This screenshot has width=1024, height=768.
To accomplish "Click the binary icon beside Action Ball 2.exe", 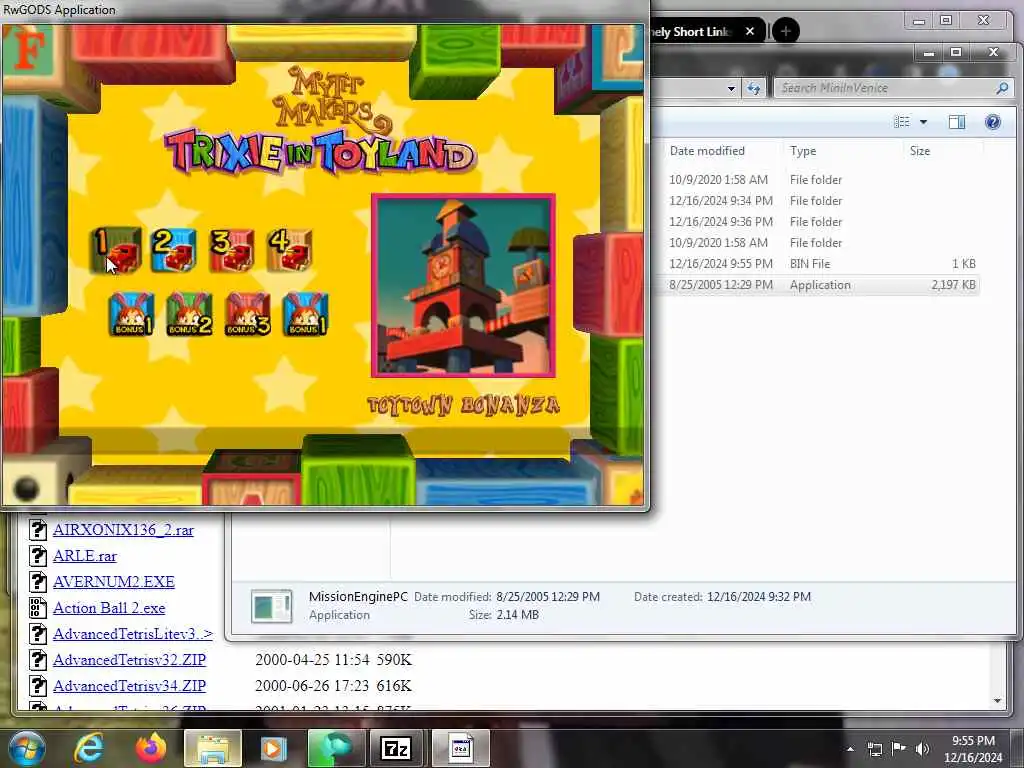I will (x=38, y=608).
